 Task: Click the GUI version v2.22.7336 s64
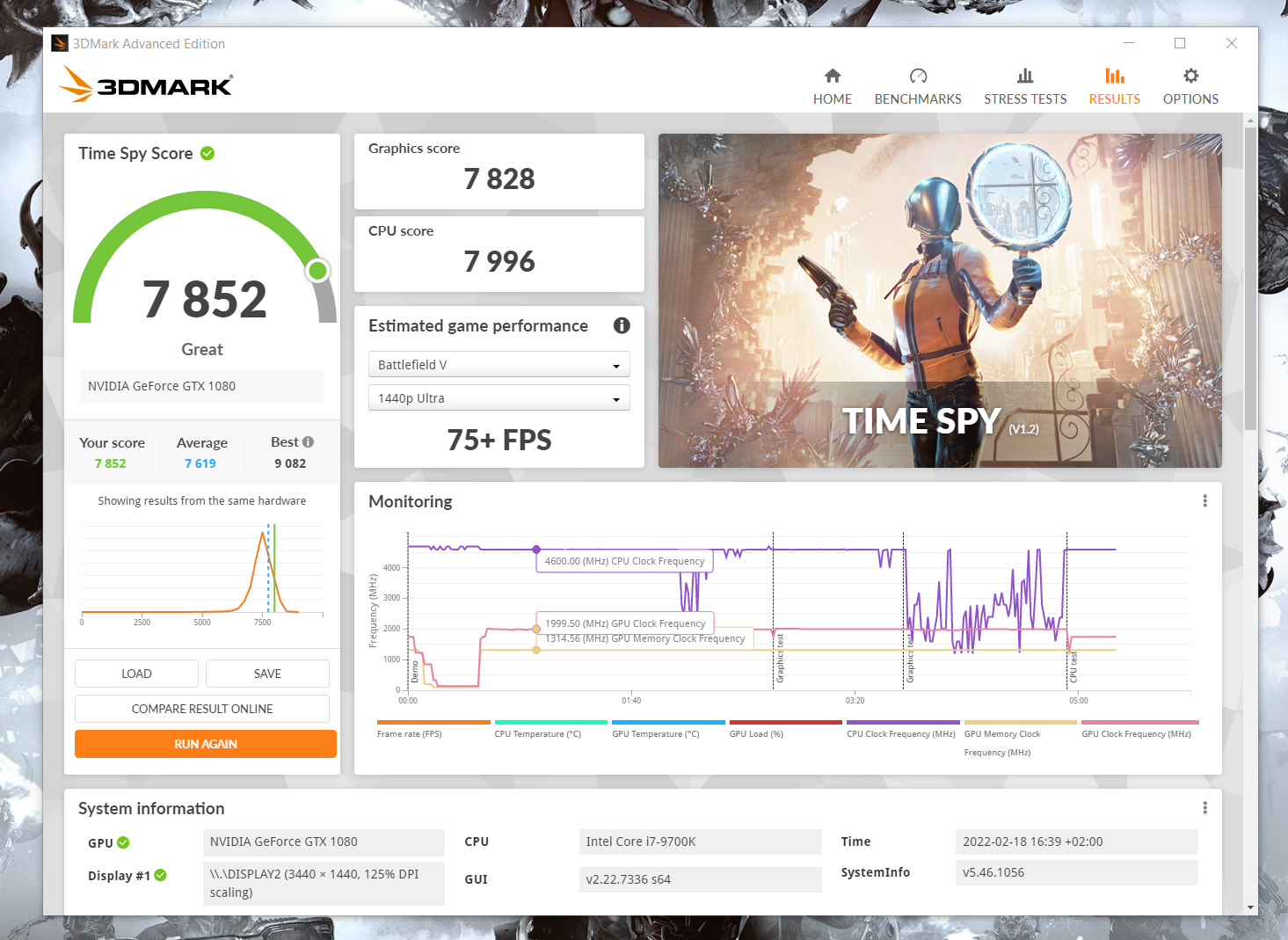tap(701, 879)
